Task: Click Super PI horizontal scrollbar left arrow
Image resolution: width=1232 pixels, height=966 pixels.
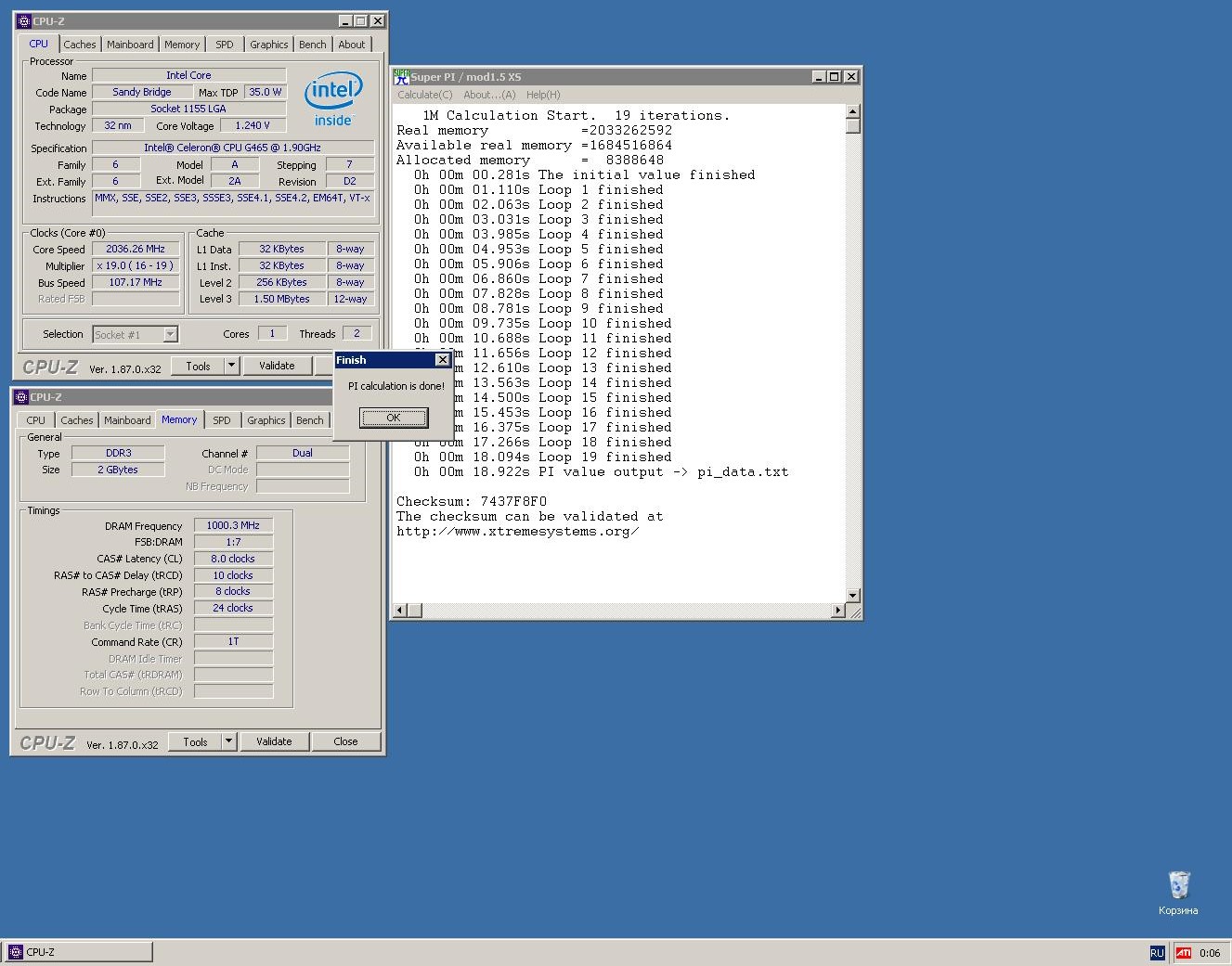Action: point(401,610)
